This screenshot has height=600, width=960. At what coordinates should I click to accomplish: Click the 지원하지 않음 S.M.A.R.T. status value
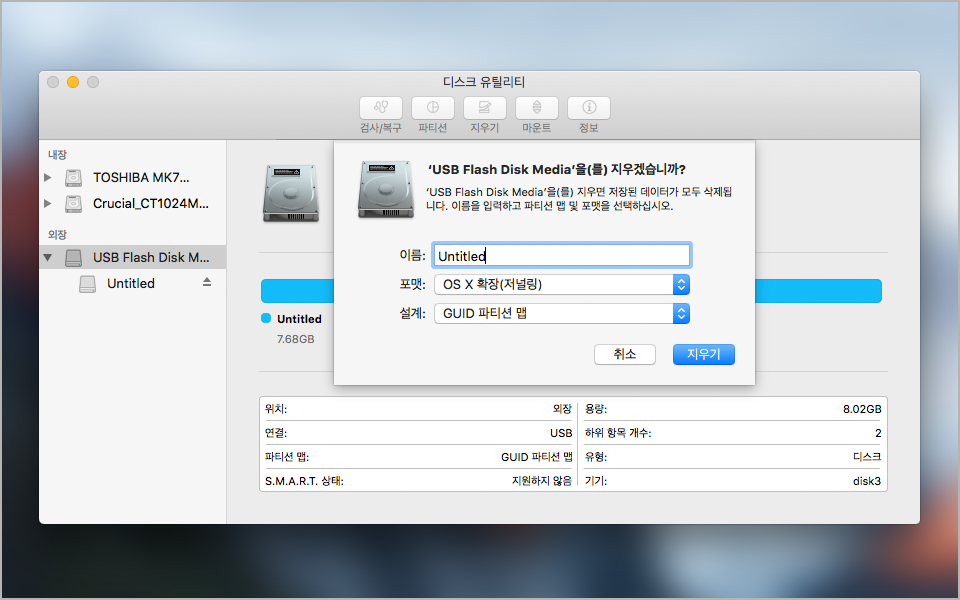[542, 481]
